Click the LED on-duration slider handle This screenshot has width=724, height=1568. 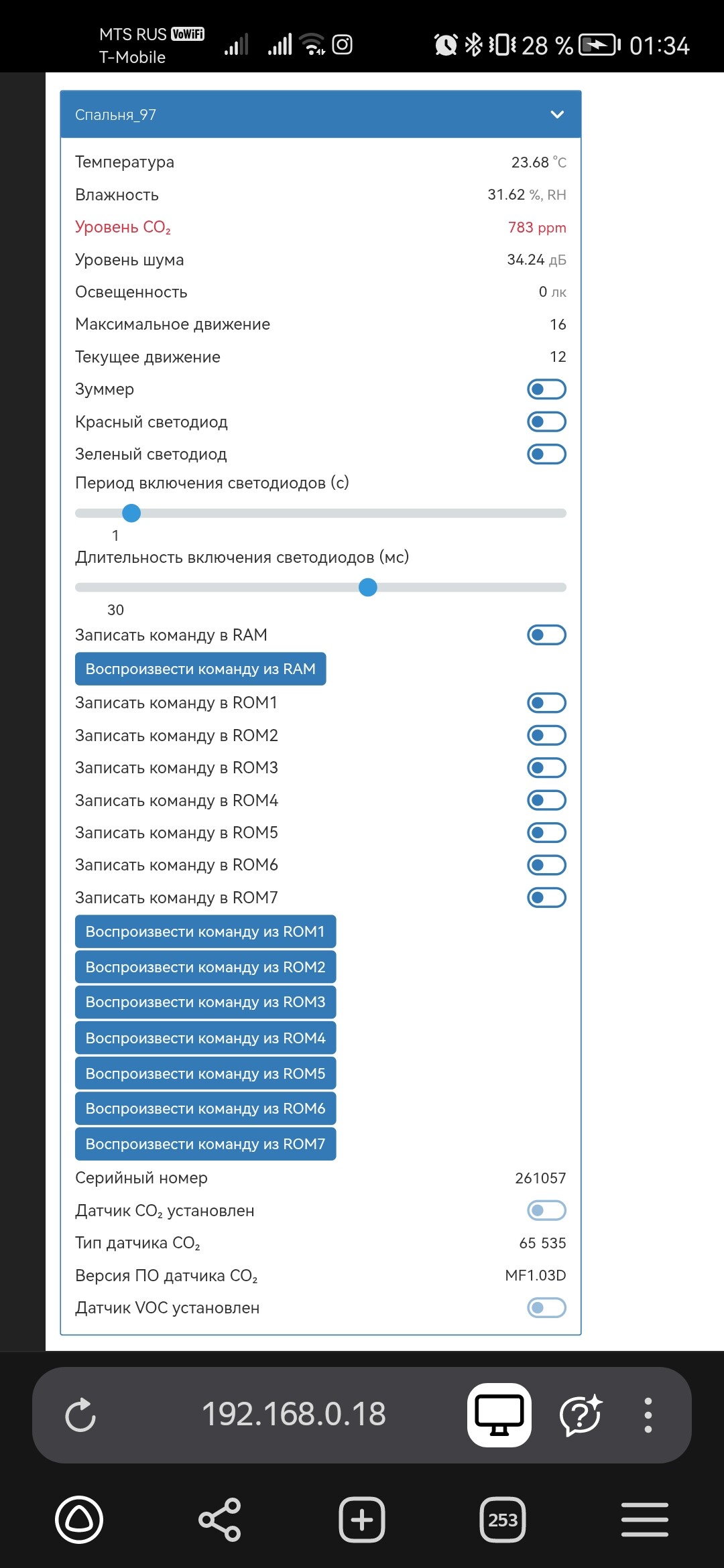pyautogui.click(x=368, y=588)
